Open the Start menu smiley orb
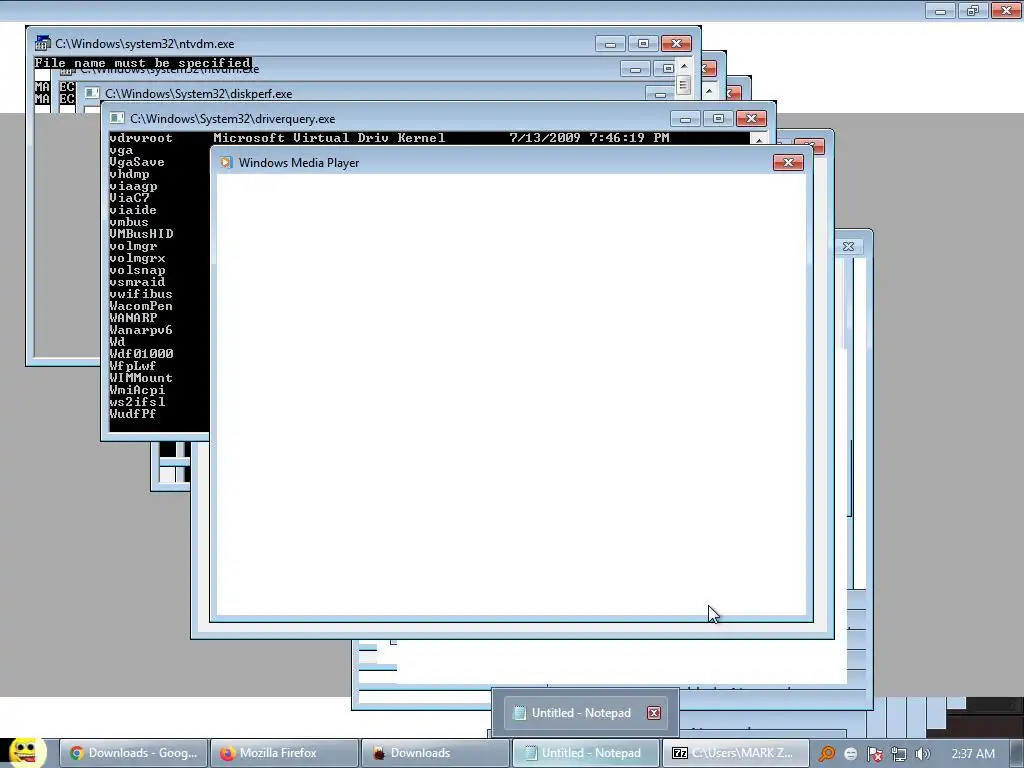This screenshot has width=1024, height=768. coord(26,752)
